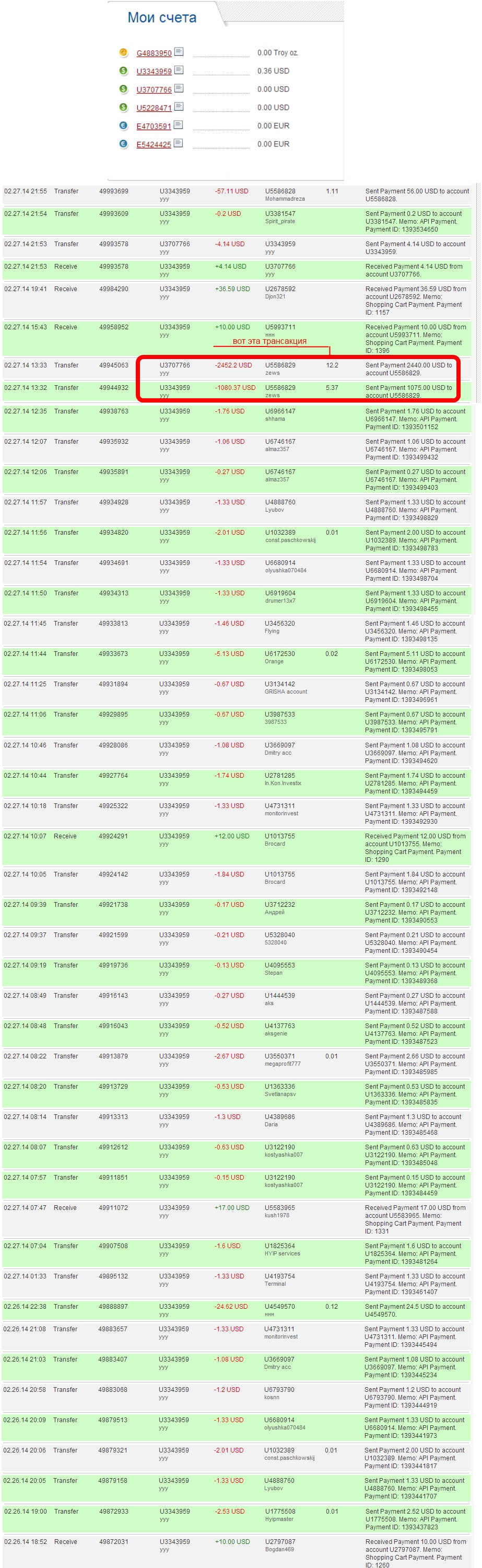
Task: Click the +36.59 USD amount
Action: [x=232, y=289]
